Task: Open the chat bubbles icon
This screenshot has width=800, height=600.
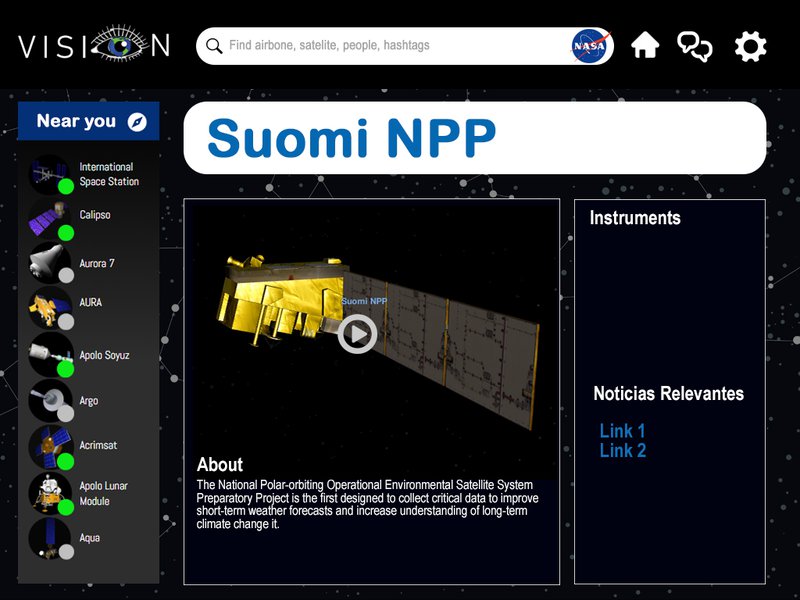Action: 695,46
